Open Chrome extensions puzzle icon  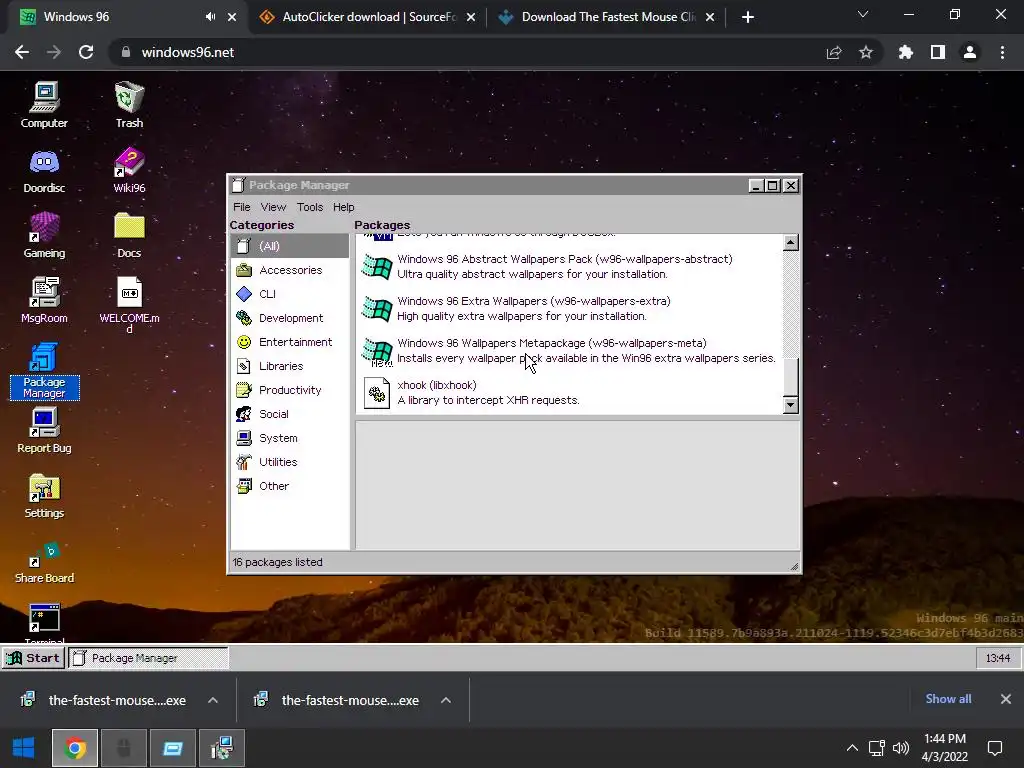(906, 52)
